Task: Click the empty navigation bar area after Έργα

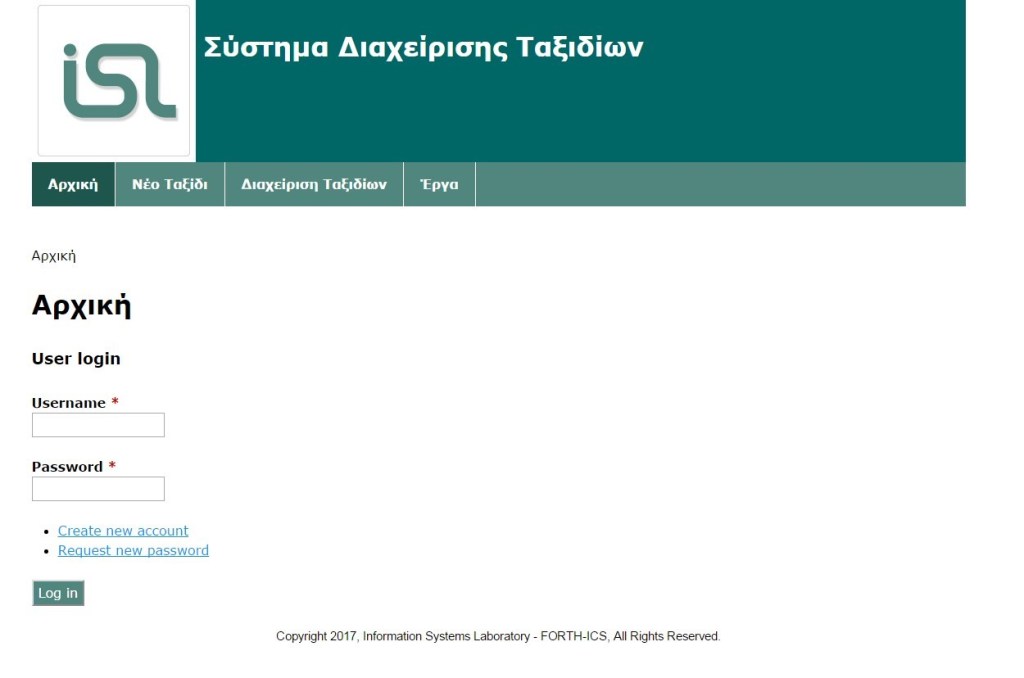Action: [720, 184]
